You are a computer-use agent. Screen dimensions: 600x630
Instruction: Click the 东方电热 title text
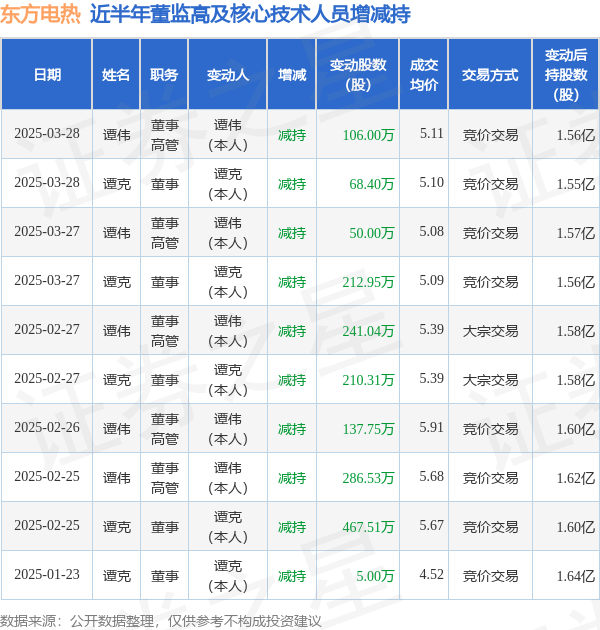coord(40,14)
